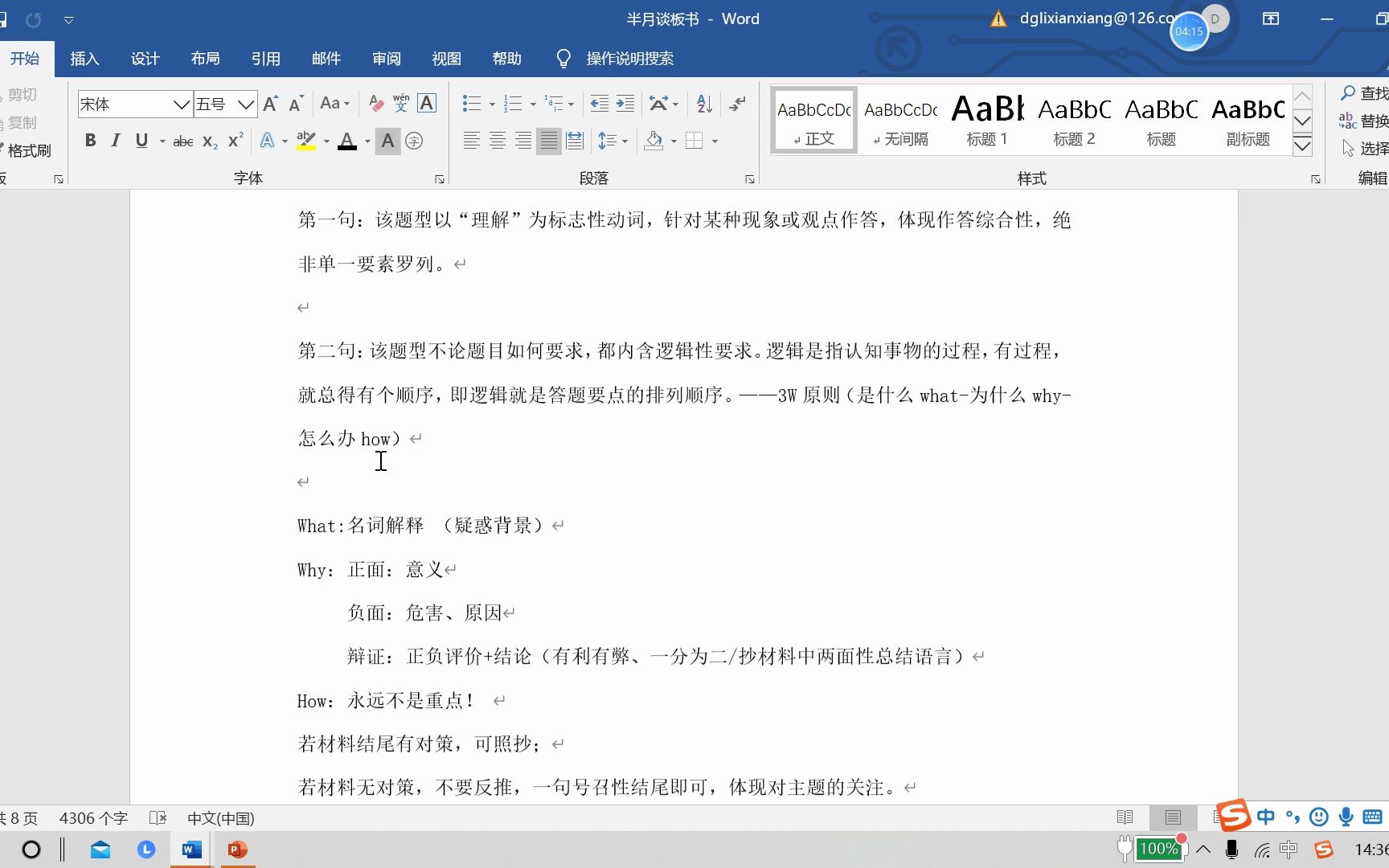Apply 副标题 style
Screen dimensions: 1389x868
coord(1248,120)
